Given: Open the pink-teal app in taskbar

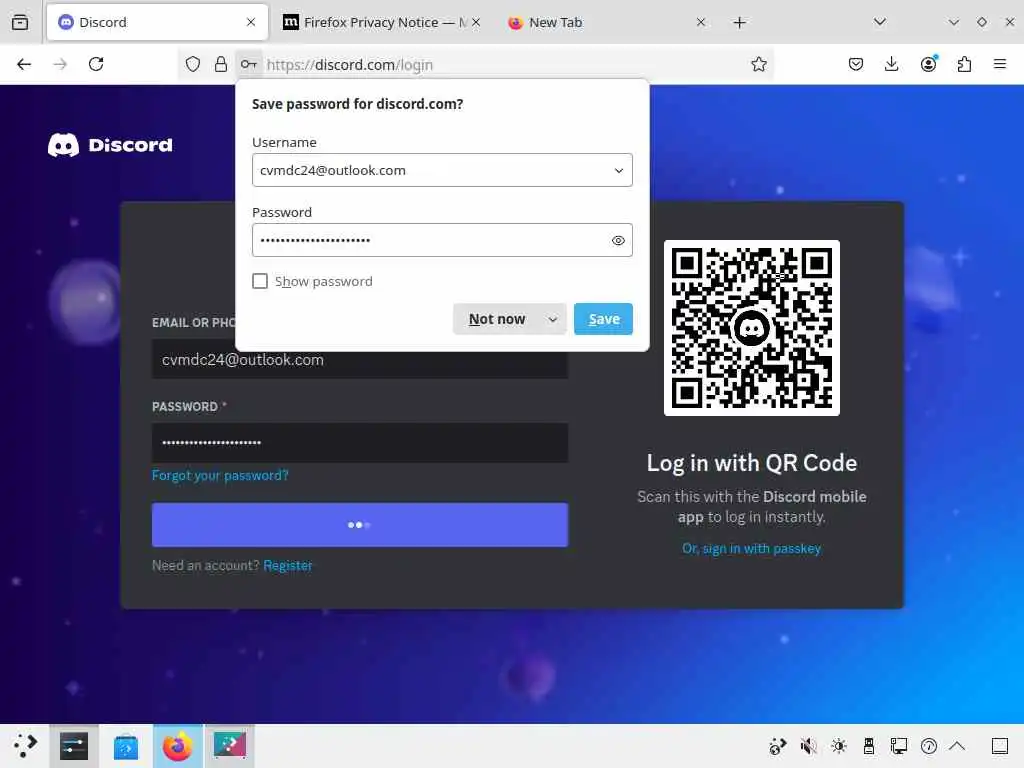Looking at the screenshot, I should (x=229, y=746).
